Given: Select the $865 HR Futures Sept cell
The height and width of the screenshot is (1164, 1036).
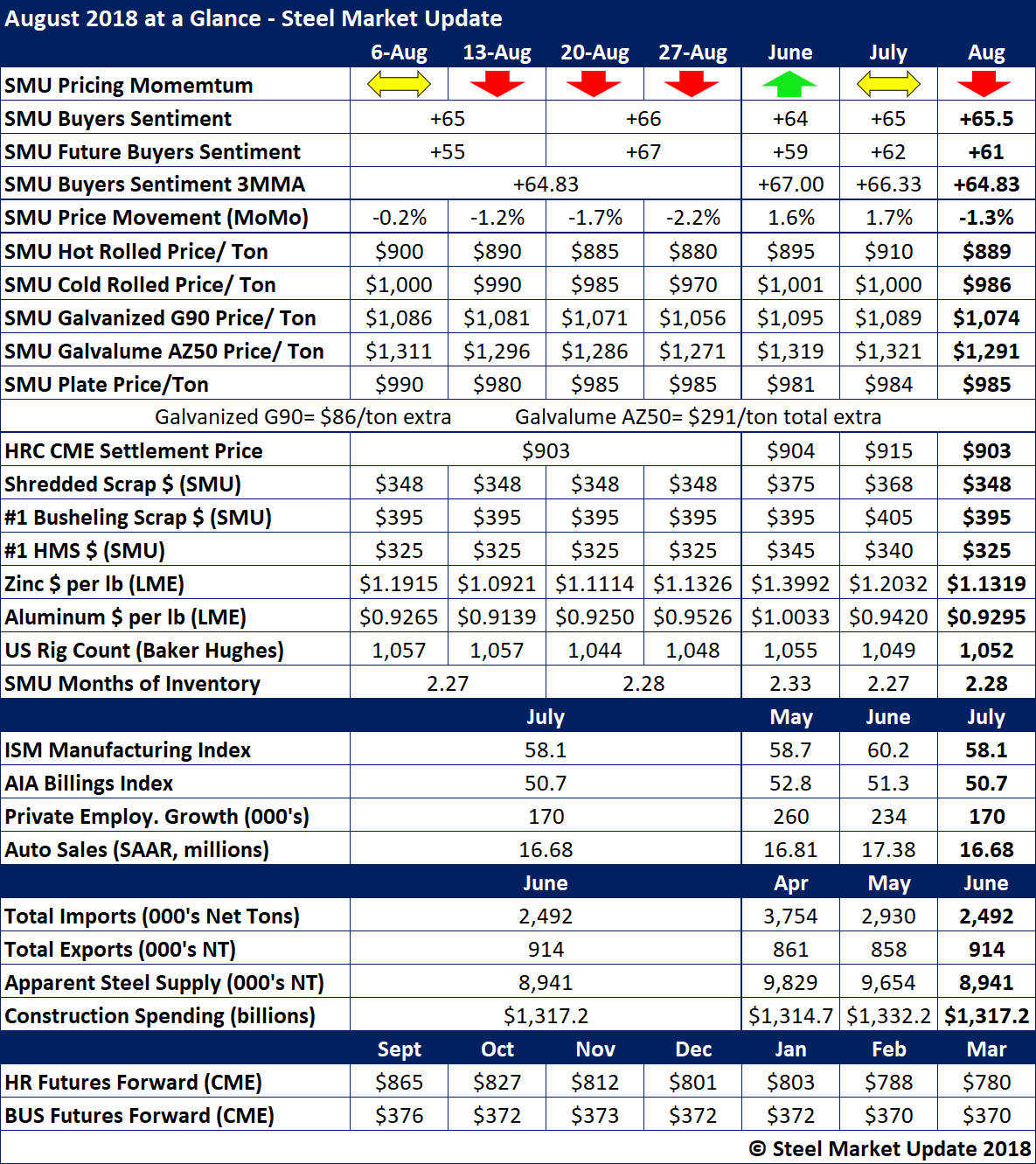Looking at the screenshot, I should tap(399, 1083).
